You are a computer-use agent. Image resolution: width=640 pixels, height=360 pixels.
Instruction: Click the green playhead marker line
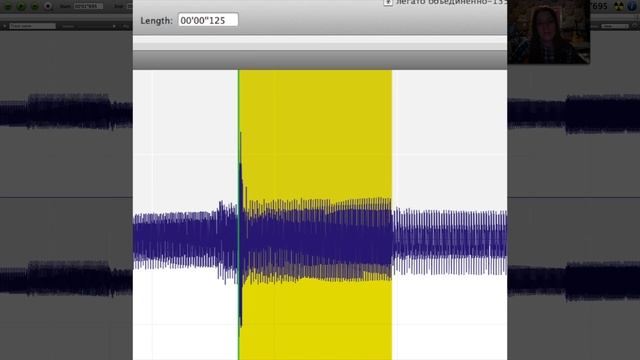pyautogui.click(x=238, y=215)
